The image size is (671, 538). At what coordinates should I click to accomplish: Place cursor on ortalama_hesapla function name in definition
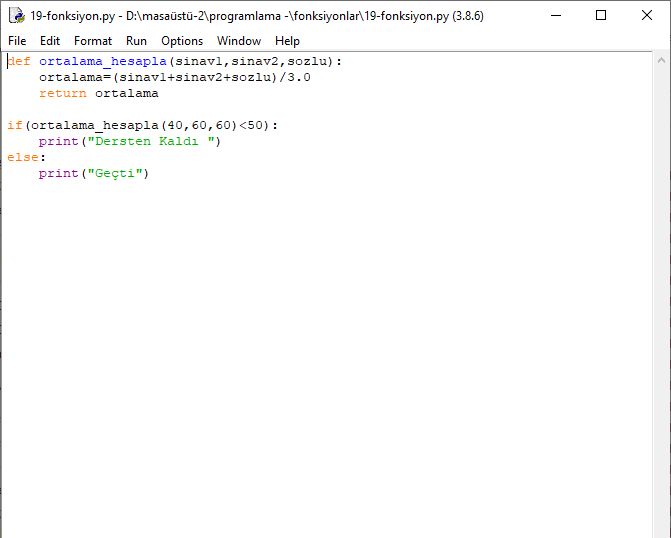point(99,61)
